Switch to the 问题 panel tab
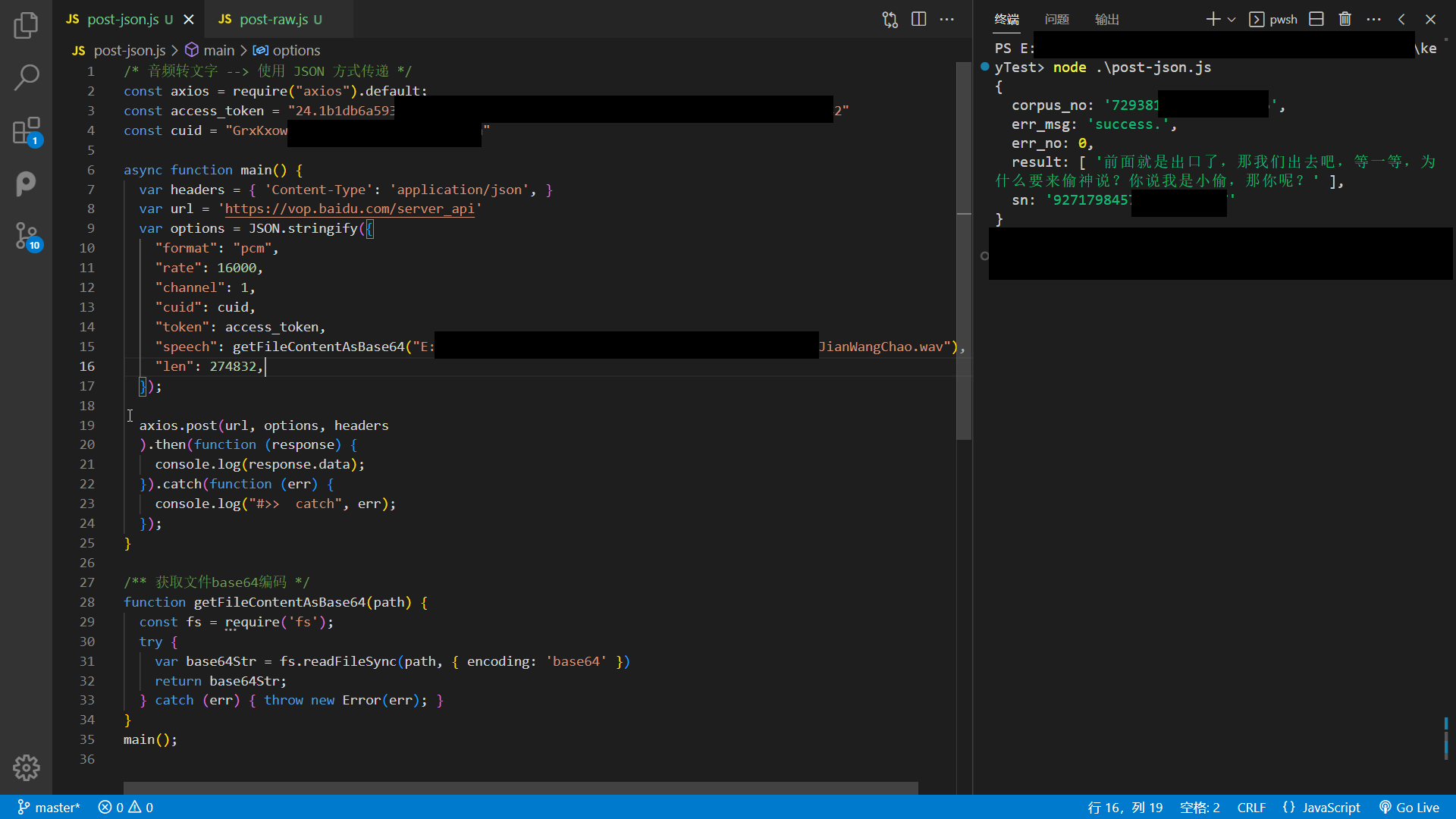The image size is (1456, 819). pos(1056,19)
